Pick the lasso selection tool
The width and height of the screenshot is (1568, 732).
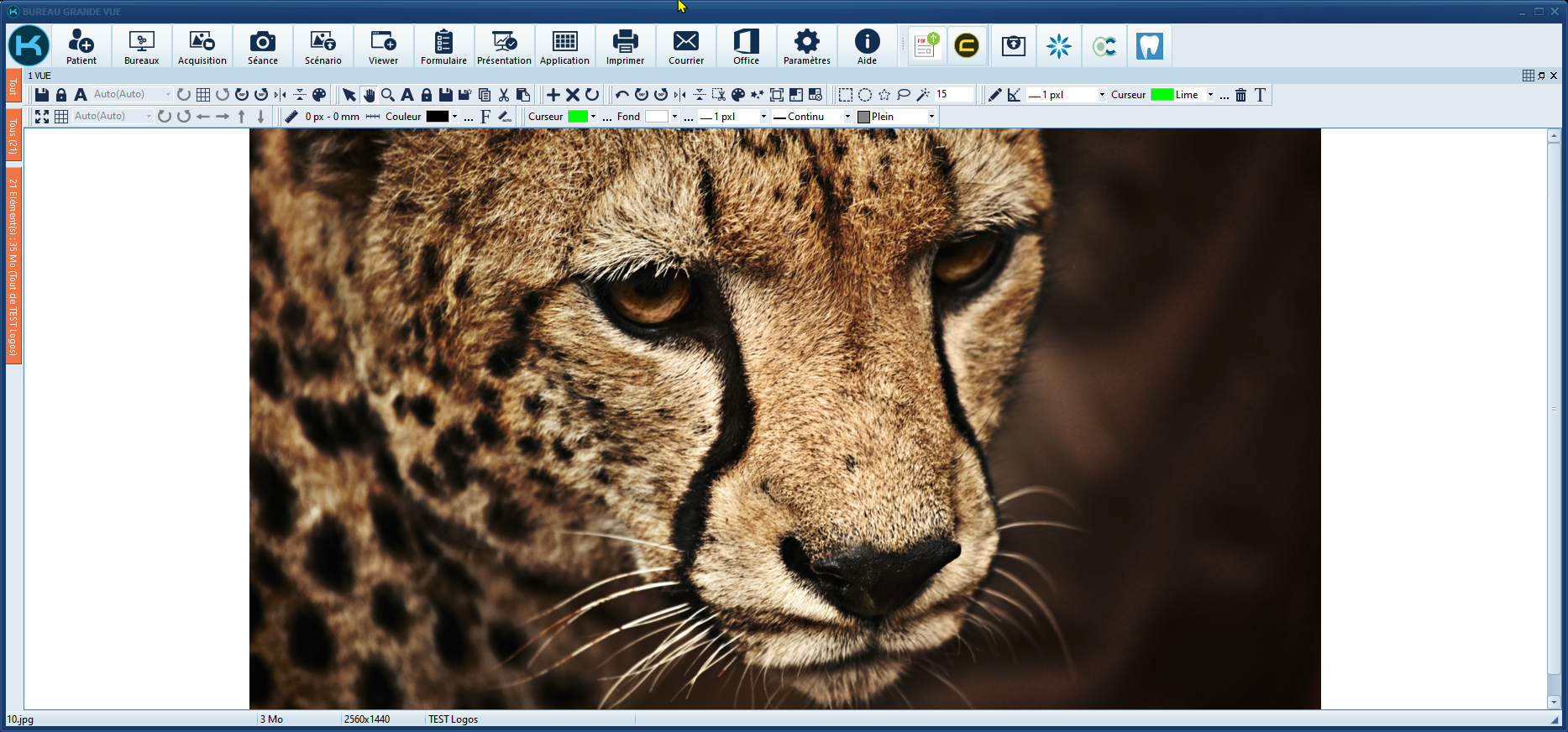pyautogui.click(x=904, y=95)
